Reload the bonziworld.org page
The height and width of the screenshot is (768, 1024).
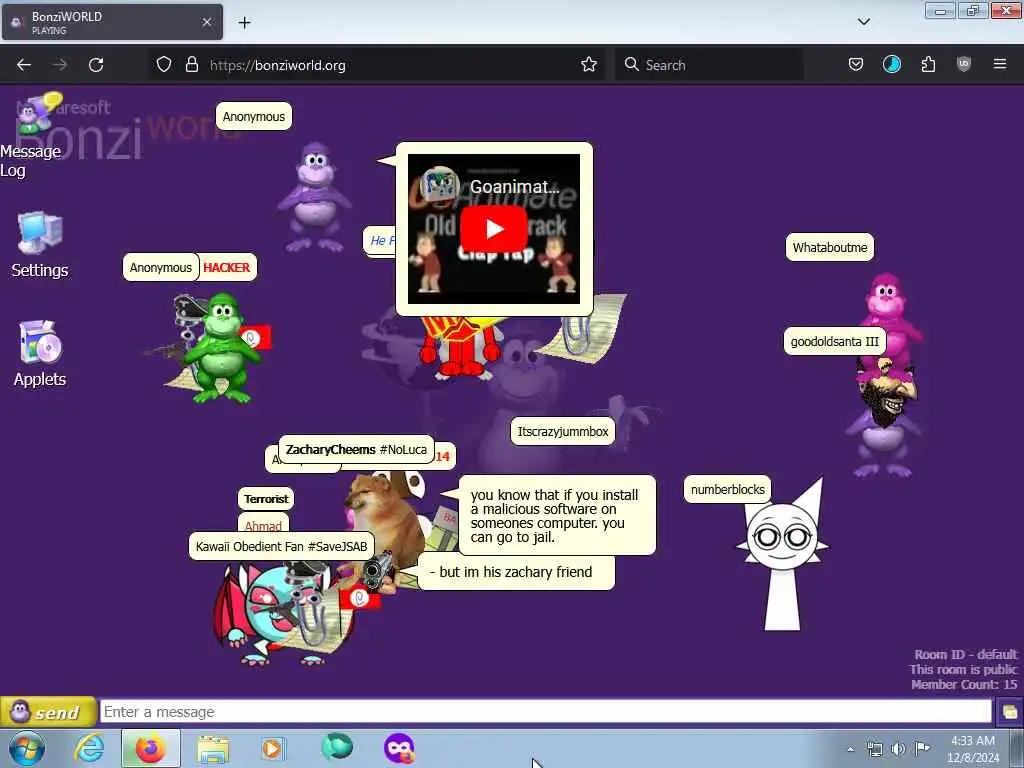96,65
